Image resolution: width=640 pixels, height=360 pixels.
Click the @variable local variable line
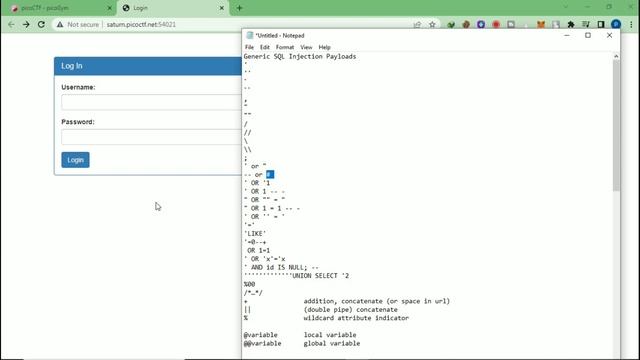tap(300, 335)
